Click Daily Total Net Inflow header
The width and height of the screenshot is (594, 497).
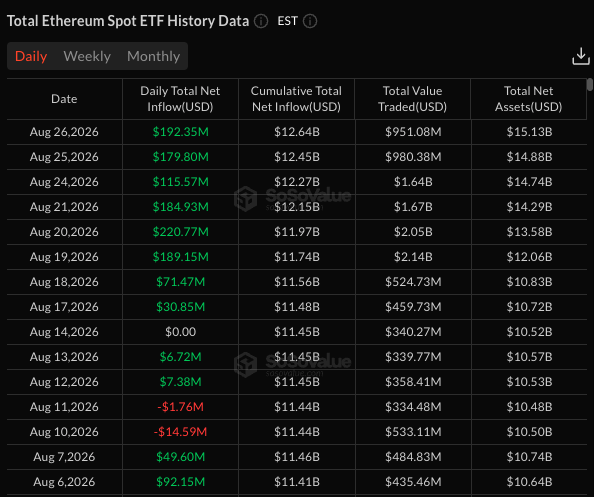point(180,99)
